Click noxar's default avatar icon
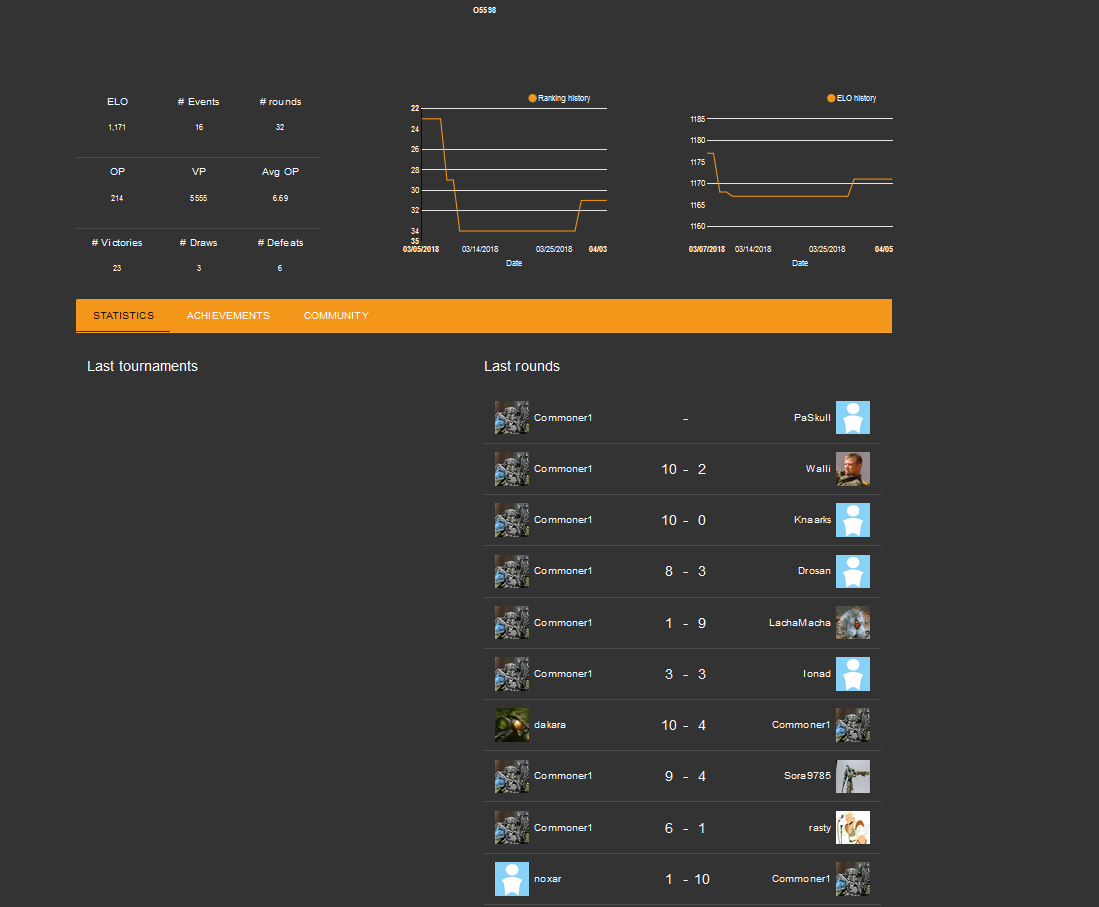1099x907 pixels. click(x=512, y=879)
